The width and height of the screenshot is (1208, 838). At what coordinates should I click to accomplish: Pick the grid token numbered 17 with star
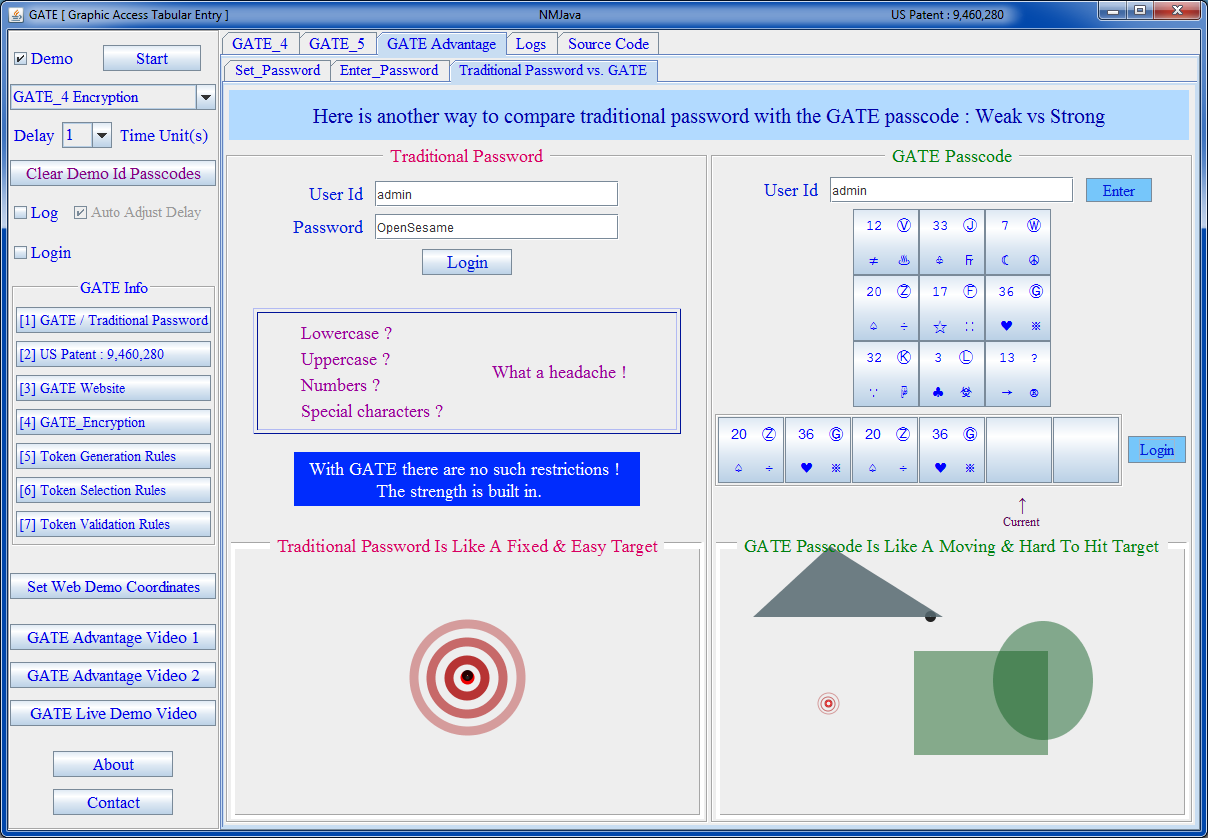coord(952,309)
